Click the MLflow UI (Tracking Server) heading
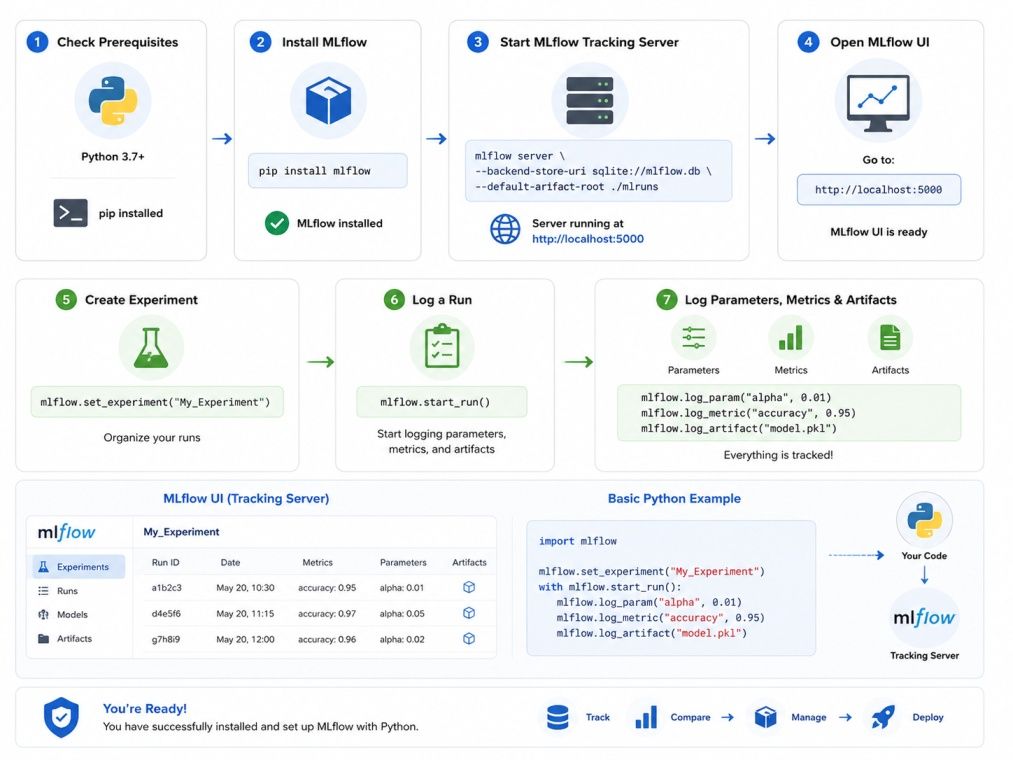1013x760 pixels. (246, 498)
